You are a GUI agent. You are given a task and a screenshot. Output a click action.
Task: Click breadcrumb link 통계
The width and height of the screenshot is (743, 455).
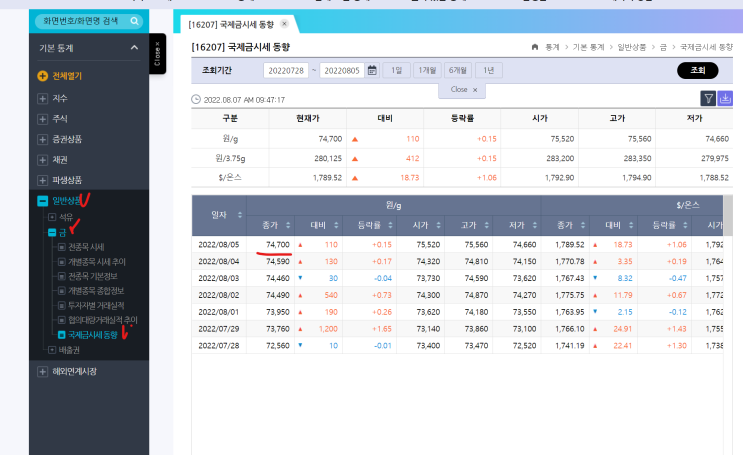[x=553, y=47]
